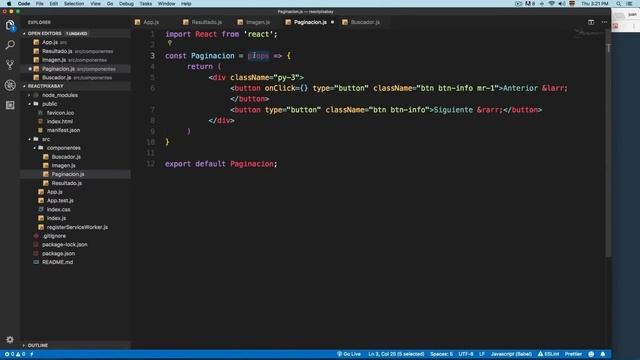Open manifest.json in the public folder
The height and width of the screenshot is (360, 640).
pyautogui.click(x=63, y=130)
